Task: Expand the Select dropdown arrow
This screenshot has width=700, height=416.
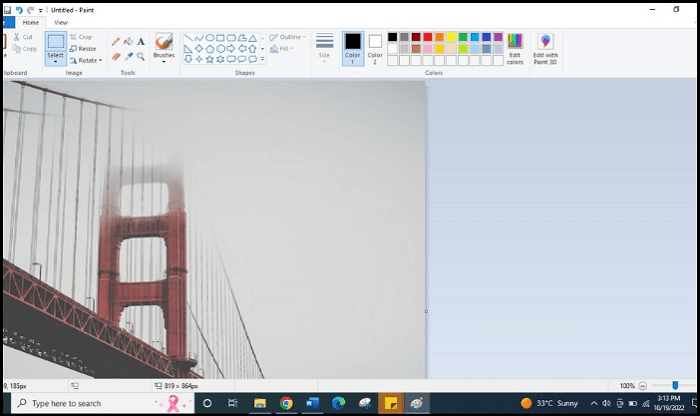Action: click(x=56, y=61)
